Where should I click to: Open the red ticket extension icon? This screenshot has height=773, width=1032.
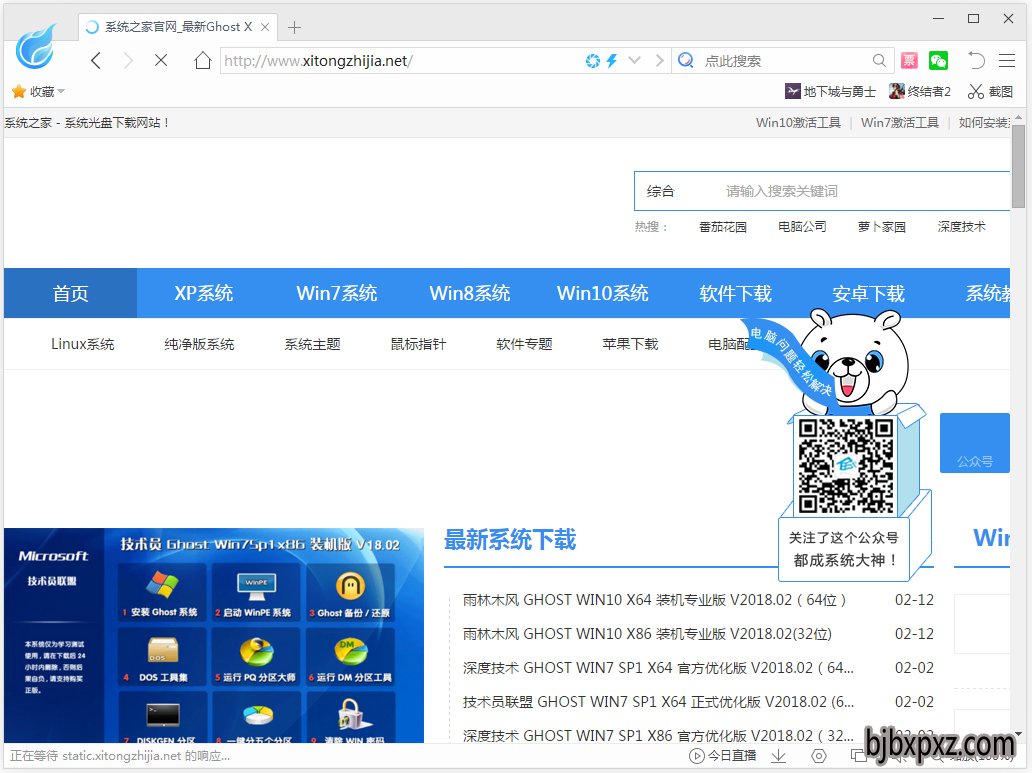tap(910, 61)
